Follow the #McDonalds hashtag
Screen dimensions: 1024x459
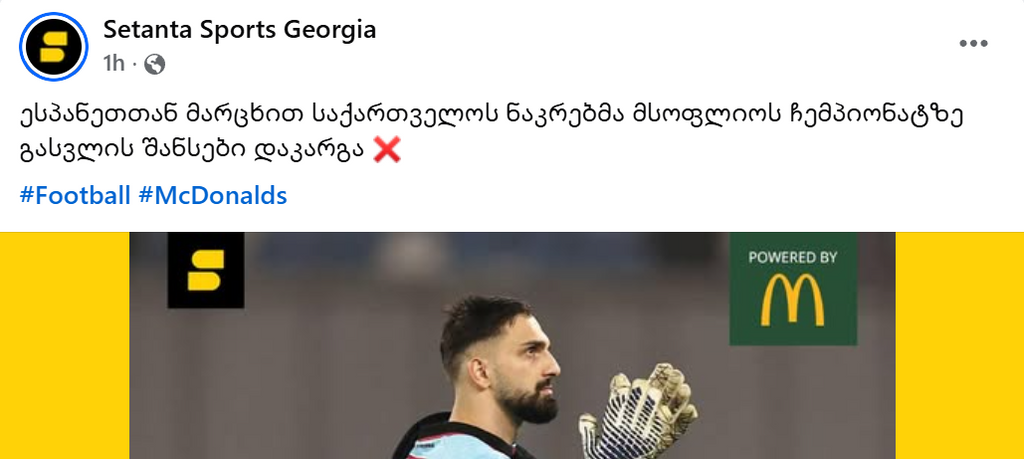click(x=213, y=195)
